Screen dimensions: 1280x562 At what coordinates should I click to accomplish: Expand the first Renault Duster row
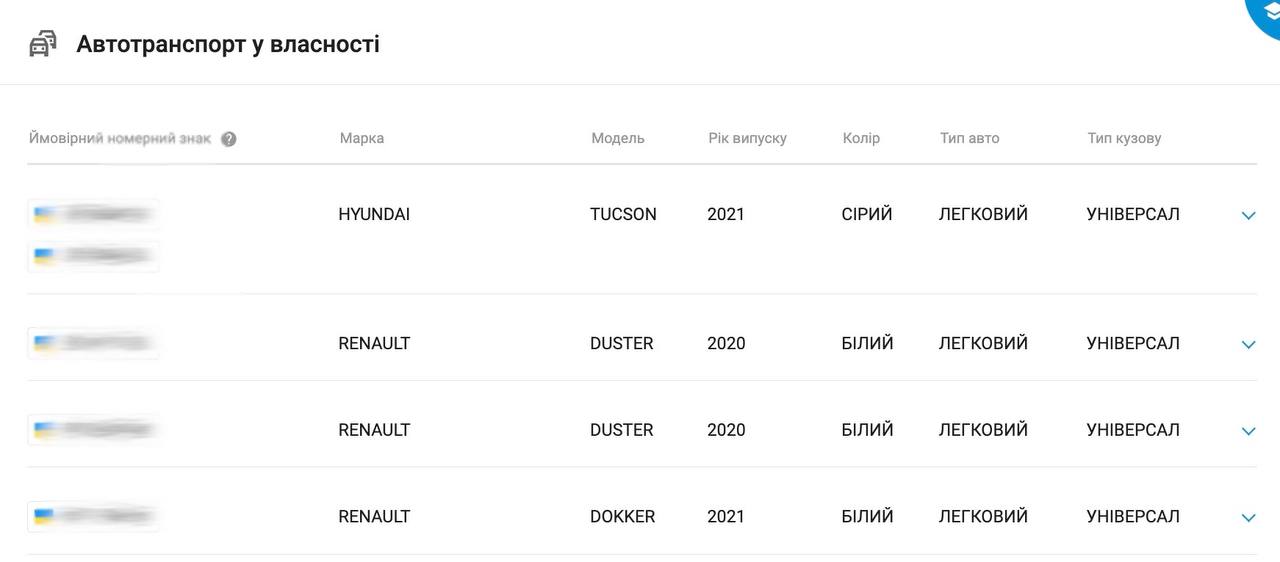[x=1248, y=344]
